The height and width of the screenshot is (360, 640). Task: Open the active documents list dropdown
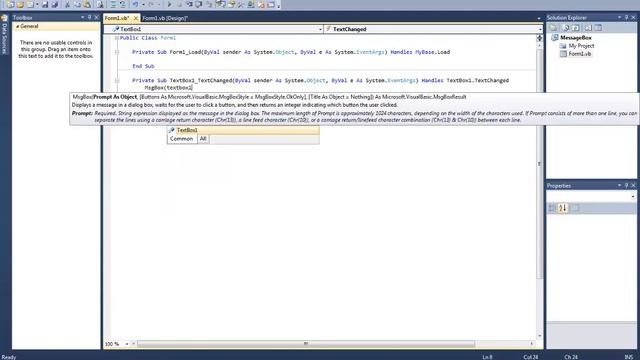pos(539,18)
